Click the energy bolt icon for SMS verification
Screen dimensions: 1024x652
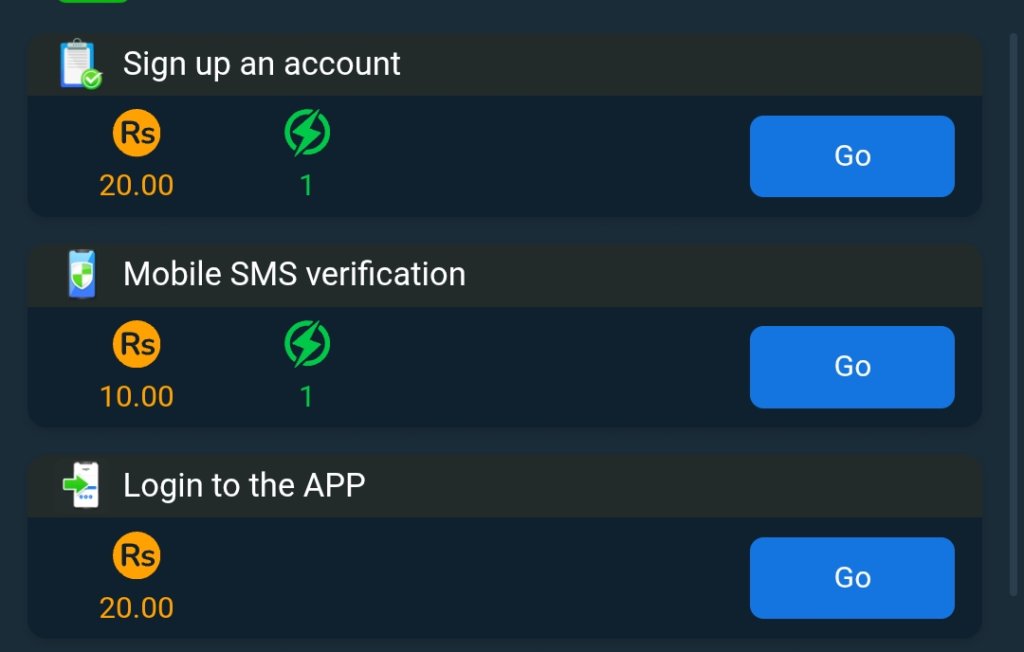(x=306, y=343)
